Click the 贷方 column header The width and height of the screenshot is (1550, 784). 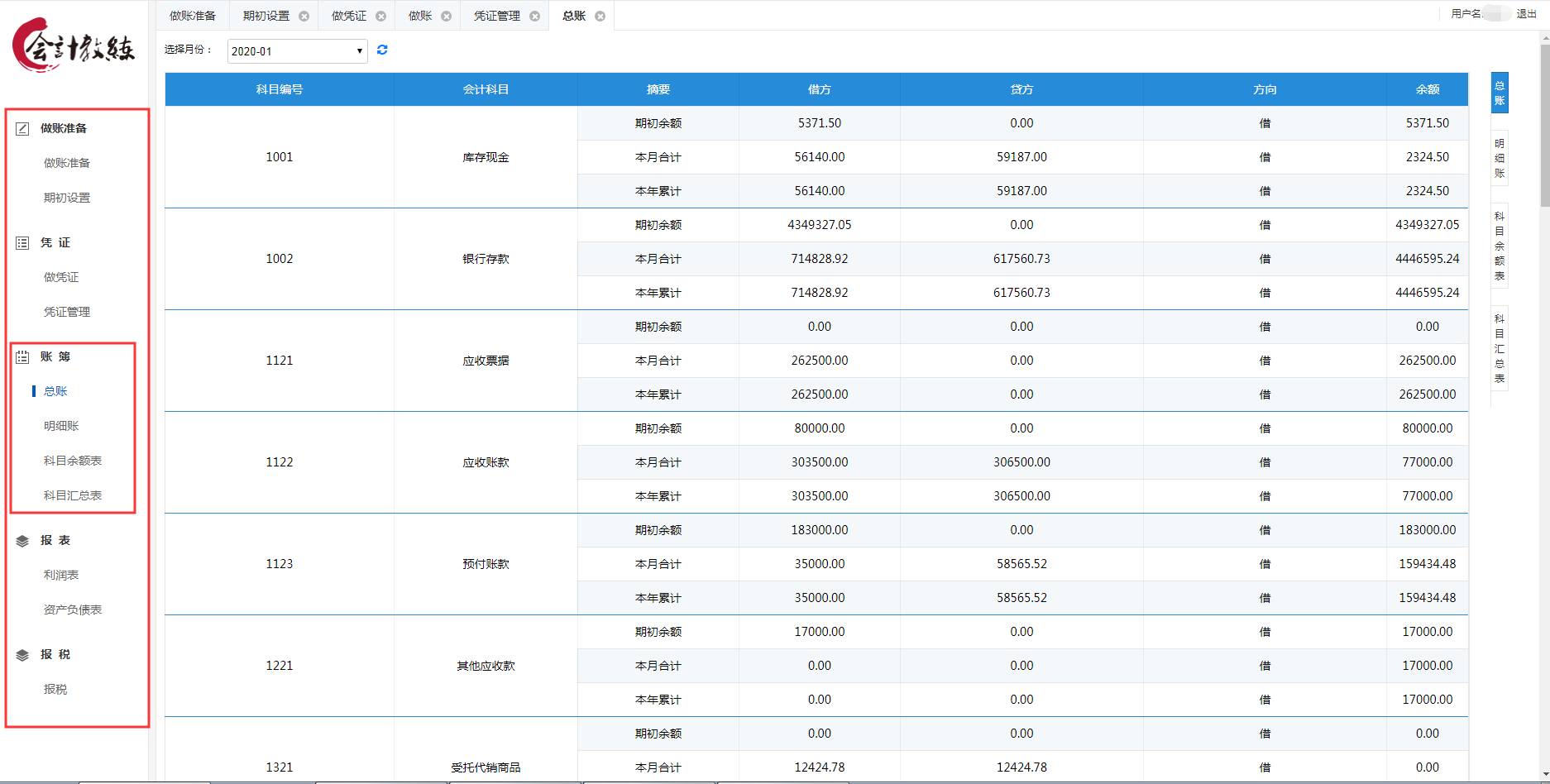(x=1022, y=89)
